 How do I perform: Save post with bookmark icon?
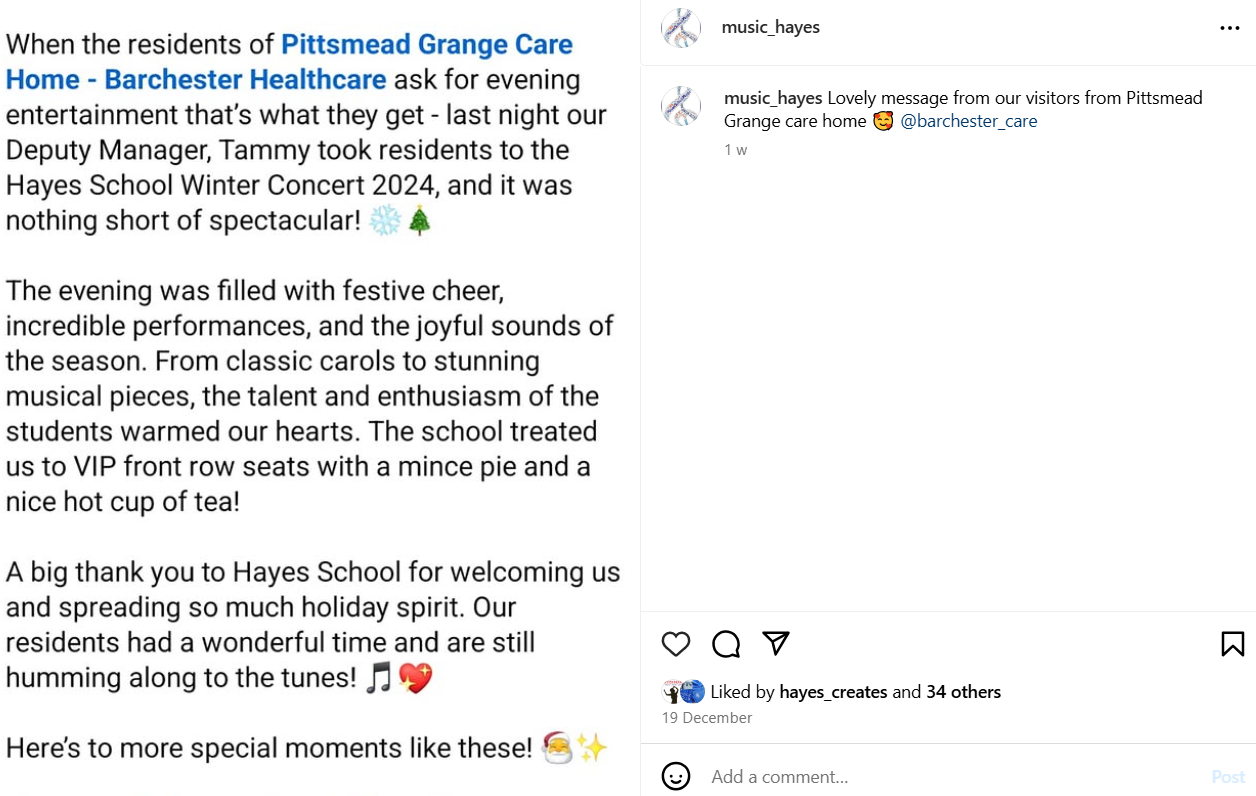pos(1232,644)
